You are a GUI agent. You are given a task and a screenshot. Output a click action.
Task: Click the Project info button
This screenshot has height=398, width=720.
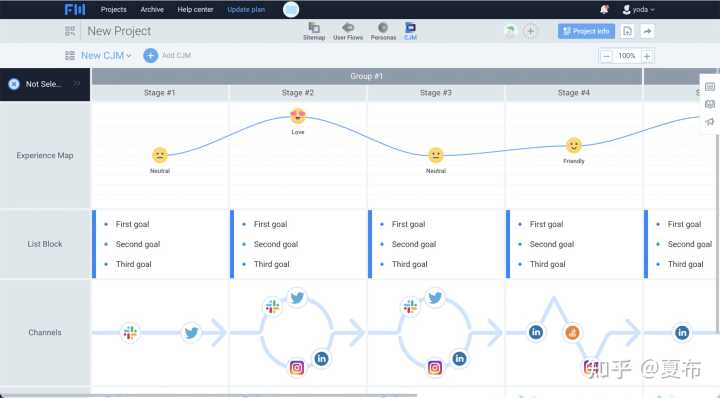[x=586, y=31]
